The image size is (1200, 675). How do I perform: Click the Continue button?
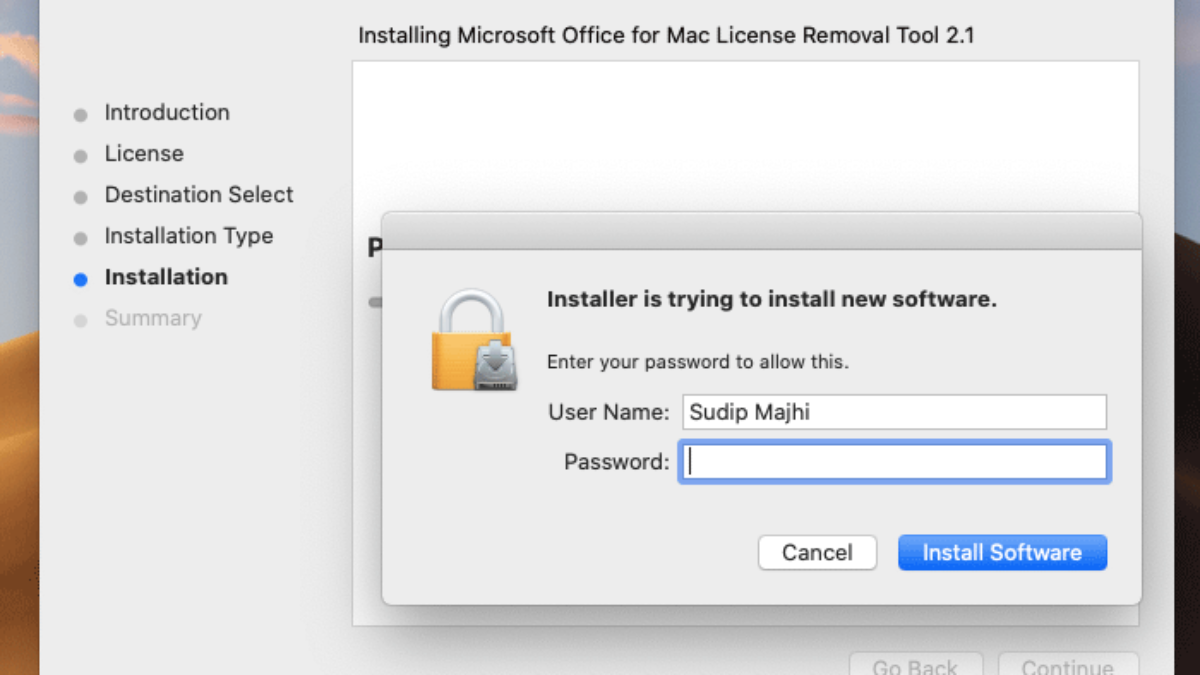coord(1067,665)
